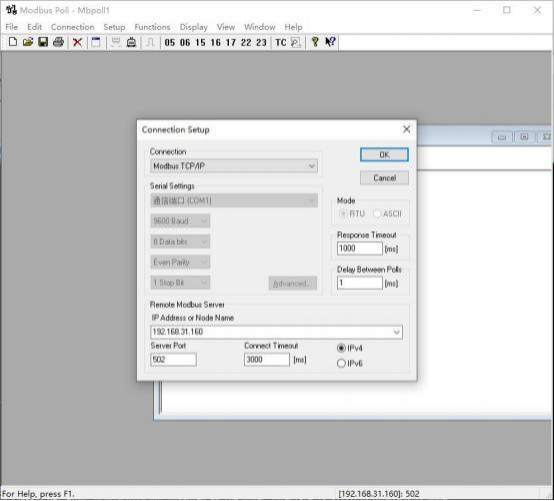Open the 1 Stop Bit dropdown
This screenshot has width=554, height=501.
[180, 283]
